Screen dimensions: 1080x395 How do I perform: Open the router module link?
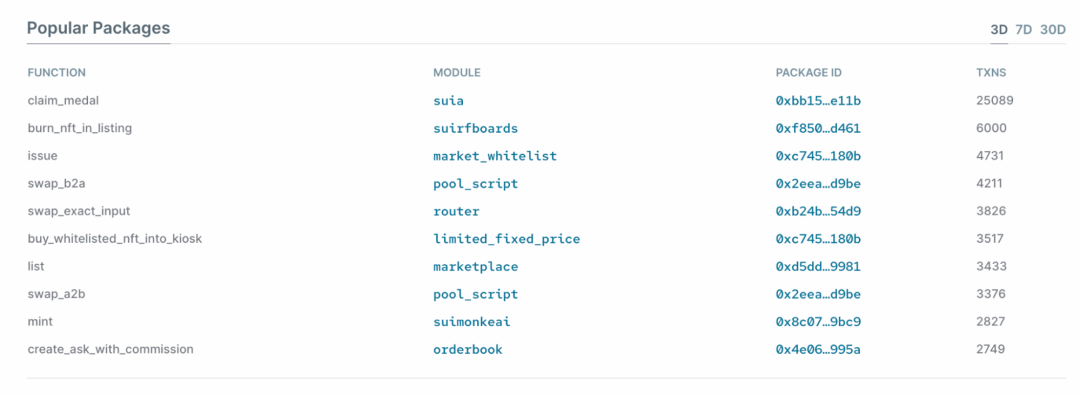point(456,211)
